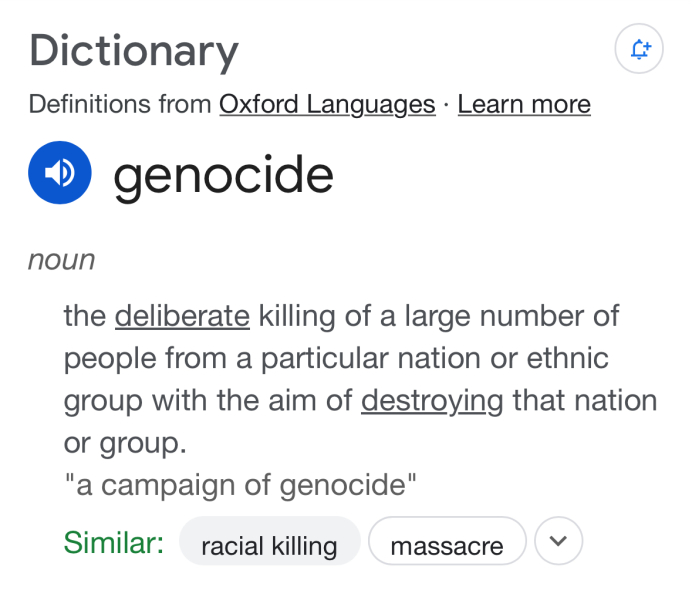Open the Oxford Languages link

[327, 104]
